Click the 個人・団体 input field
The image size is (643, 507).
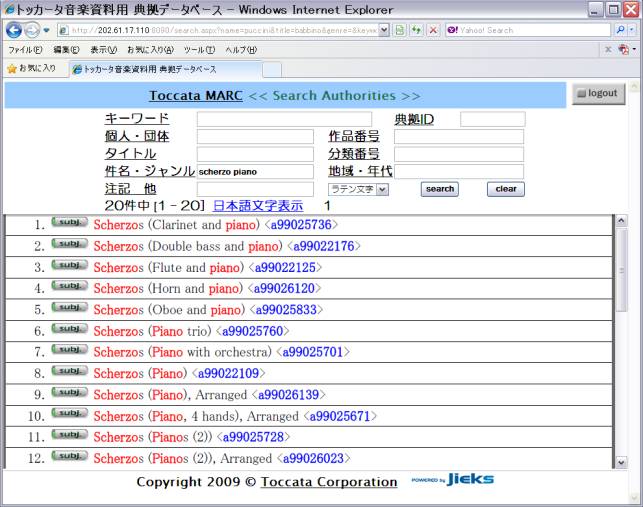pyautogui.click(x=255, y=137)
